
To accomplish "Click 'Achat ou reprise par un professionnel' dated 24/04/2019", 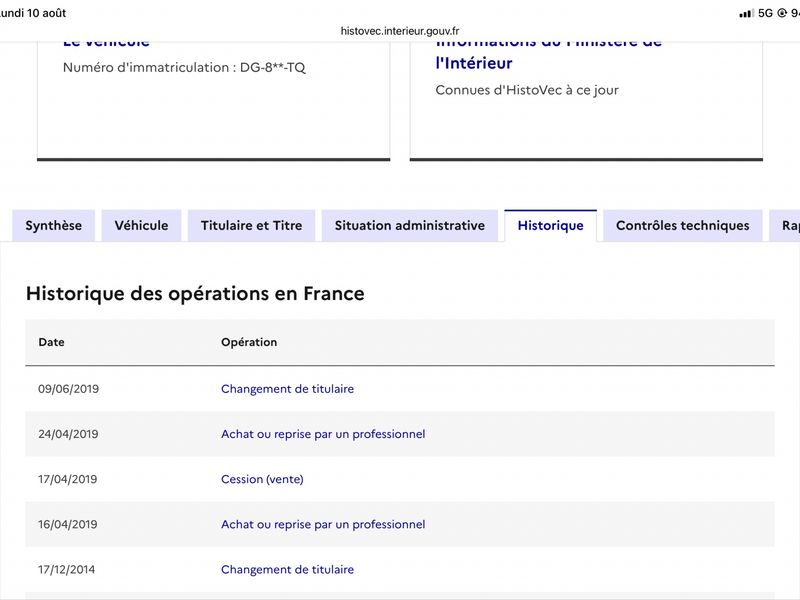I will tap(323, 434).
